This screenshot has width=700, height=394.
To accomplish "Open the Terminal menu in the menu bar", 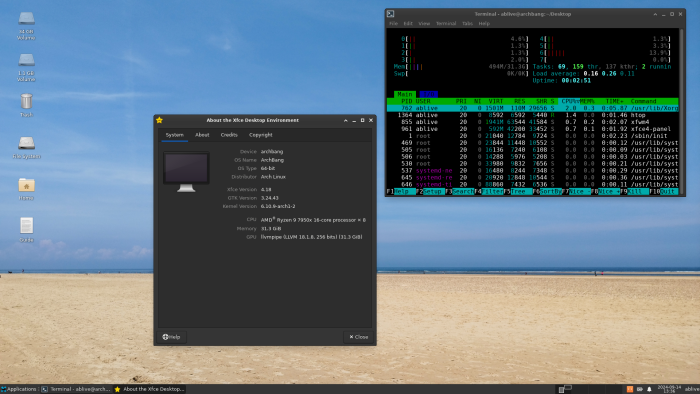I will [x=446, y=24].
